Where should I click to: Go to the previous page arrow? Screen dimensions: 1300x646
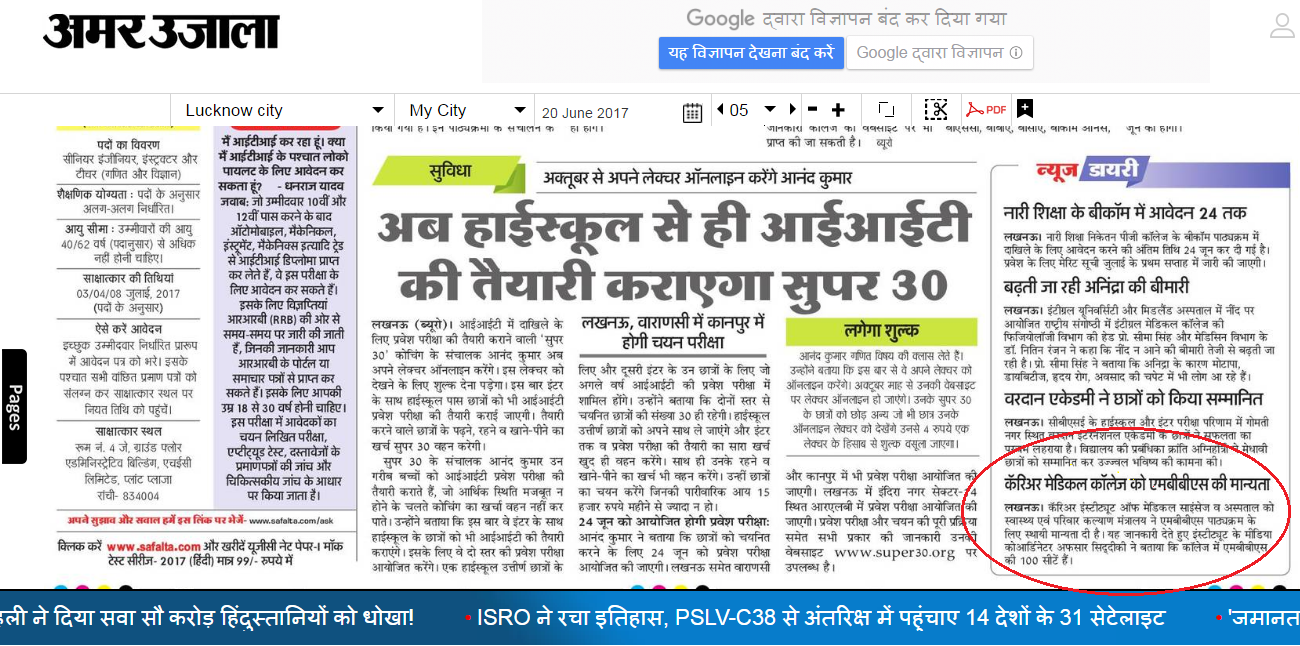point(719,110)
